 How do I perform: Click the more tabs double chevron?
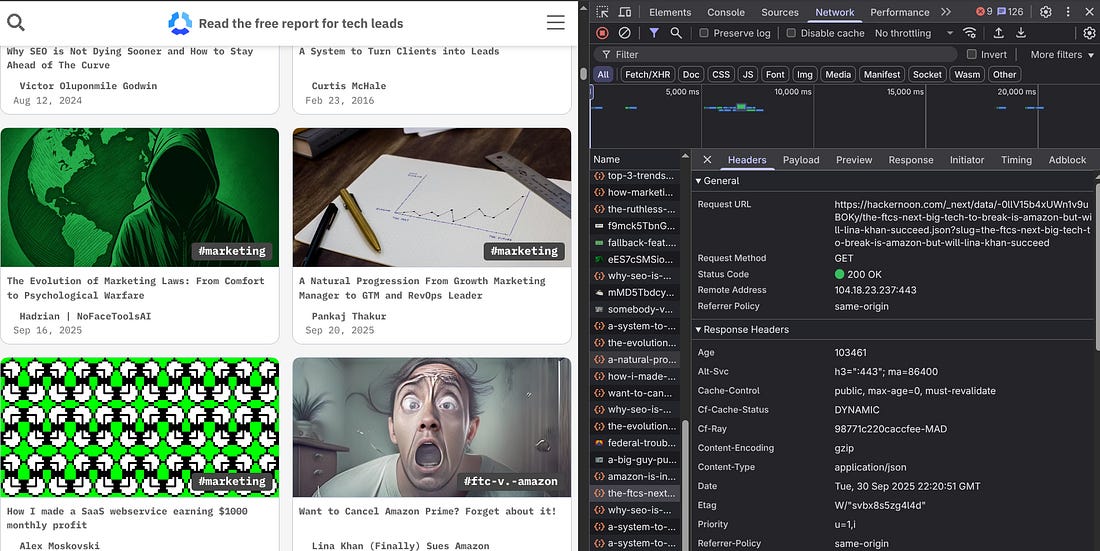(946, 12)
